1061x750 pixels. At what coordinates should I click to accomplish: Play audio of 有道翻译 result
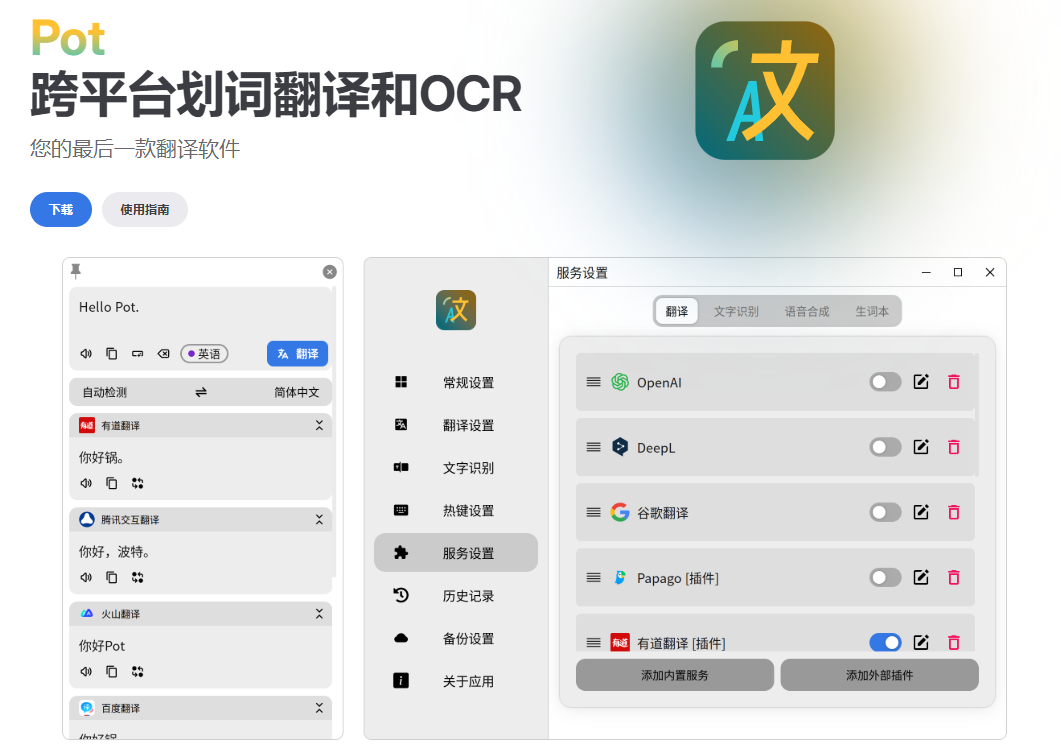pyautogui.click(x=86, y=483)
